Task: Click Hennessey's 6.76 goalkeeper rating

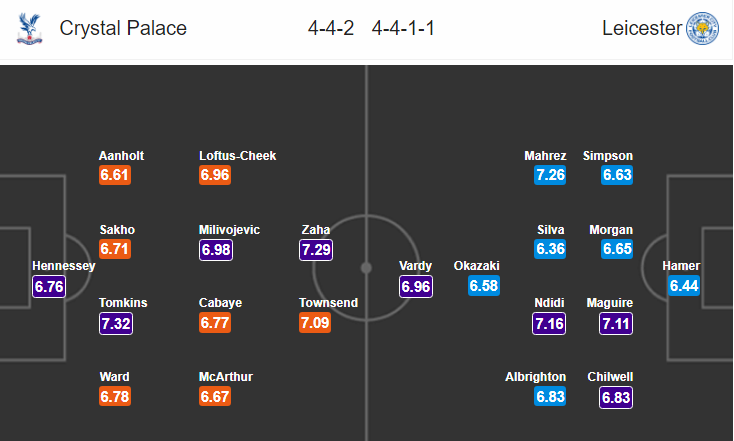Action: click(x=49, y=287)
